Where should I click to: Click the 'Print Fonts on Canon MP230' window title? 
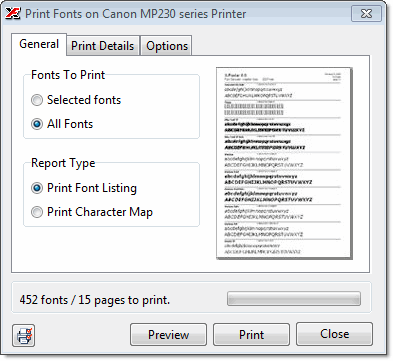135,14
